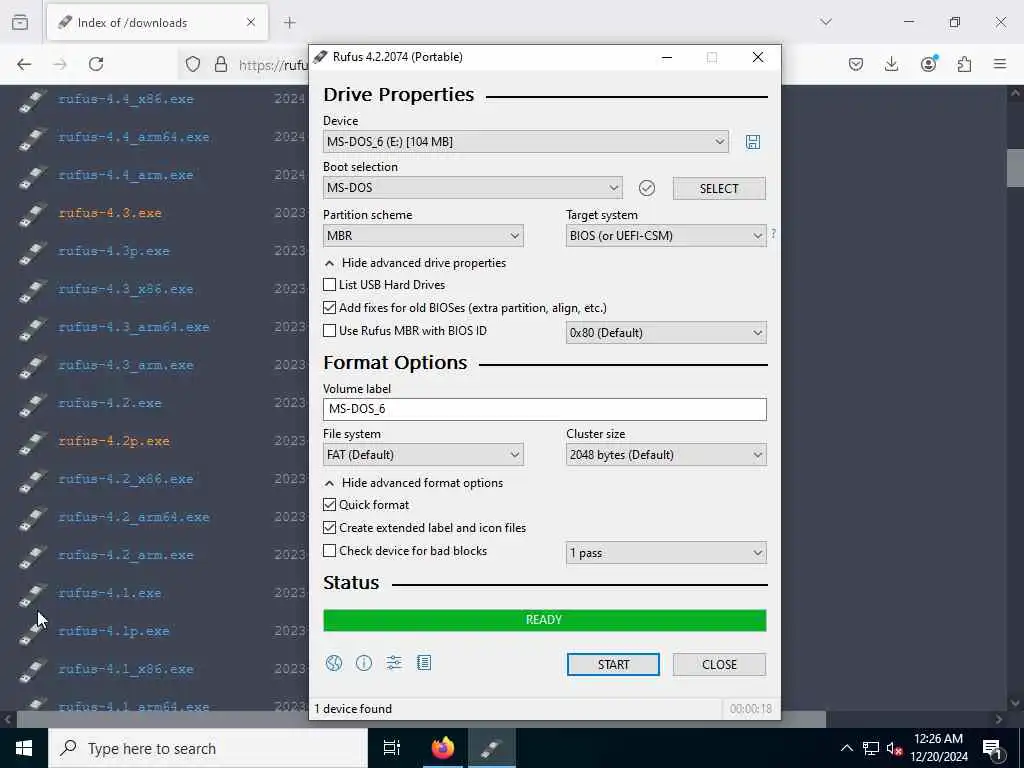
Task: Click the Windows Start button
Action: coord(24,748)
